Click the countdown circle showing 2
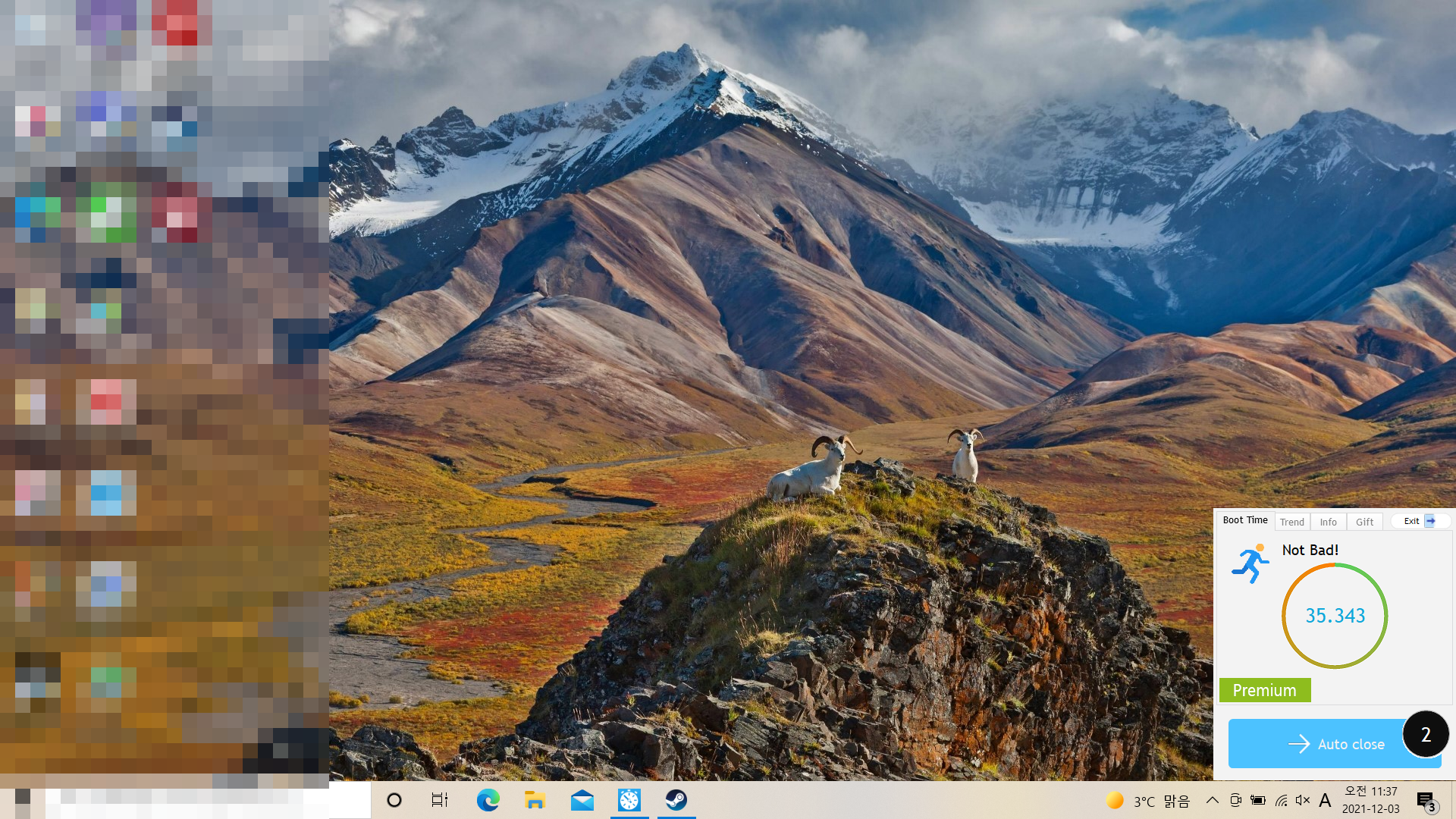Screen dimensions: 1456x819 click(x=1426, y=734)
